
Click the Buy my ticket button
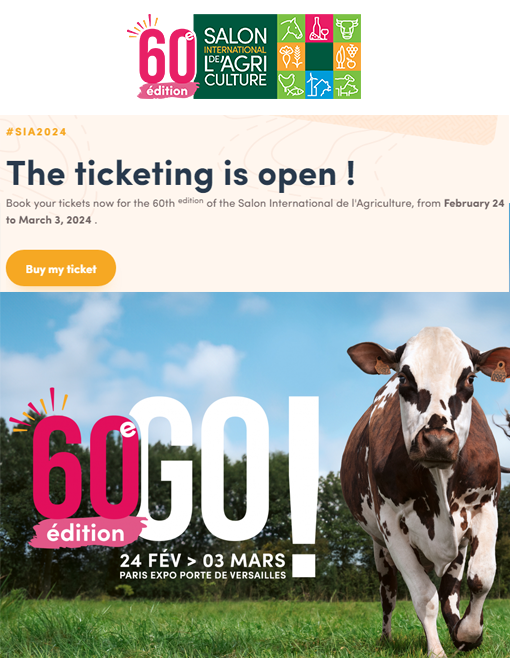click(x=61, y=269)
